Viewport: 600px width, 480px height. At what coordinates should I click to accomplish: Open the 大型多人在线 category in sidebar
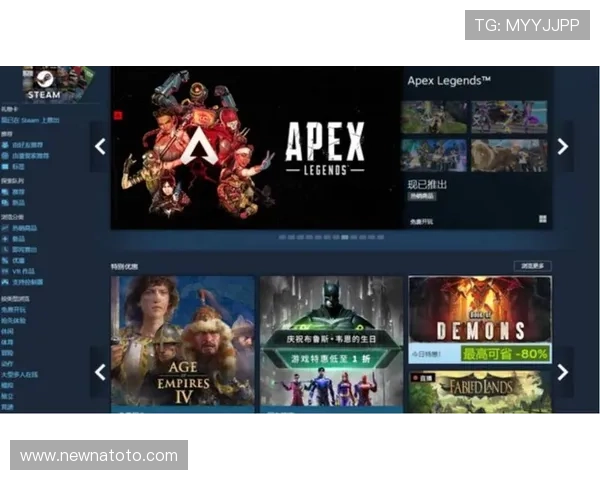point(20,375)
